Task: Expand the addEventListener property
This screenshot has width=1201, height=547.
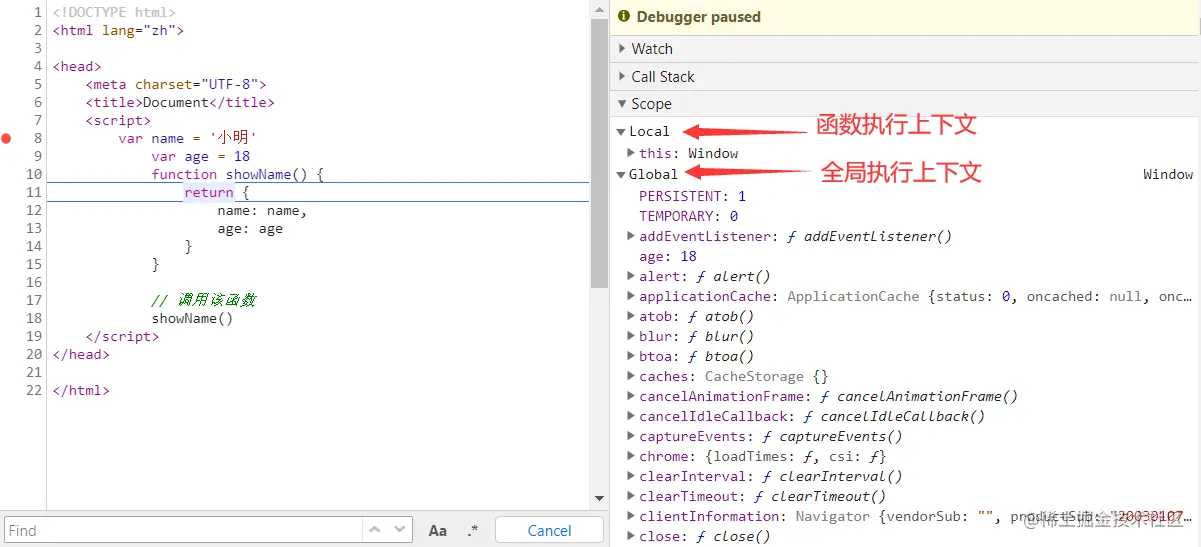Action: click(x=631, y=236)
